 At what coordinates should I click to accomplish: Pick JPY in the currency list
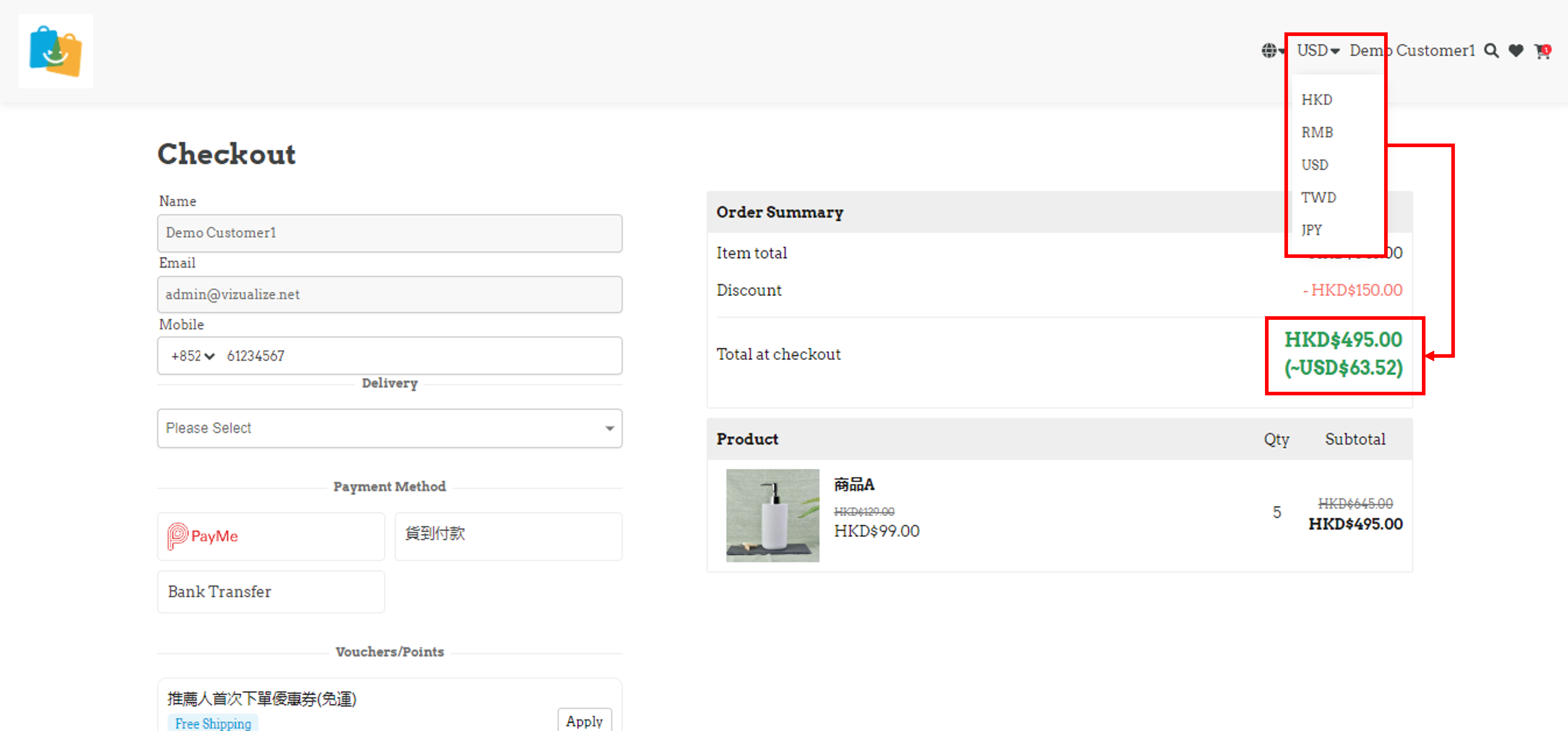tap(1312, 230)
